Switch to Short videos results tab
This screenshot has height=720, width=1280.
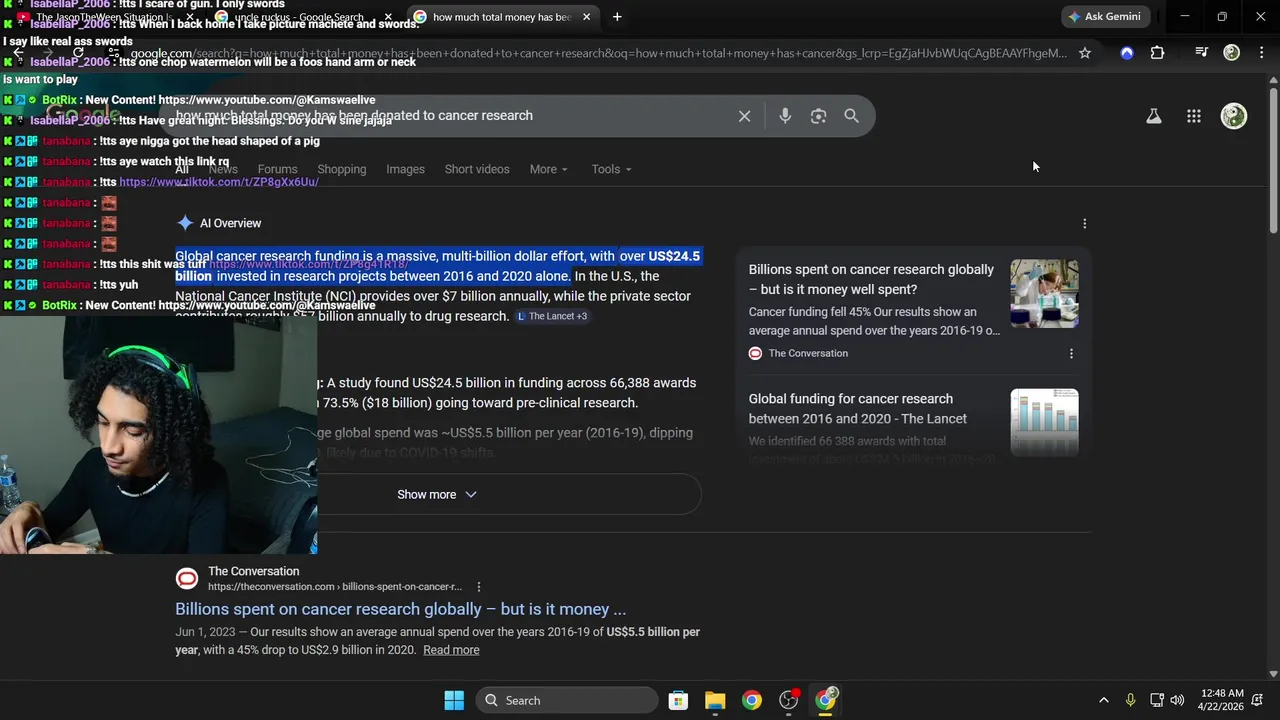click(x=477, y=169)
